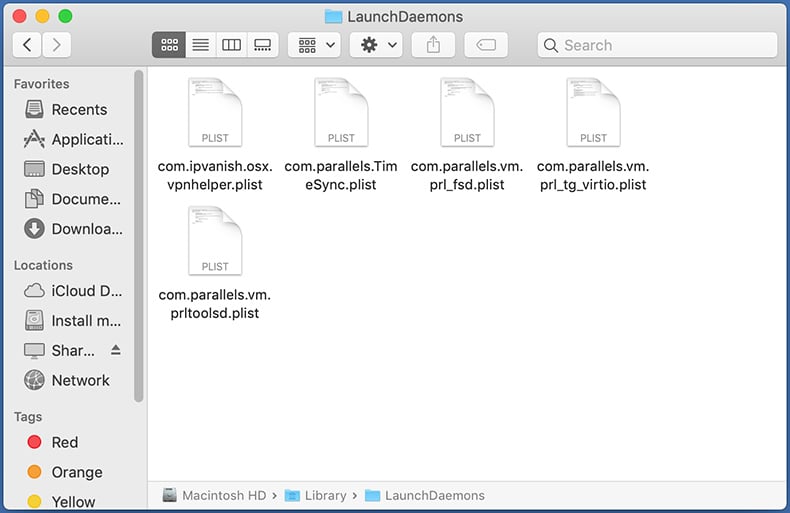Image resolution: width=790 pixels, height=513 pixels.
Task: Click the Share toolbar button
Action: coord(433,45)
